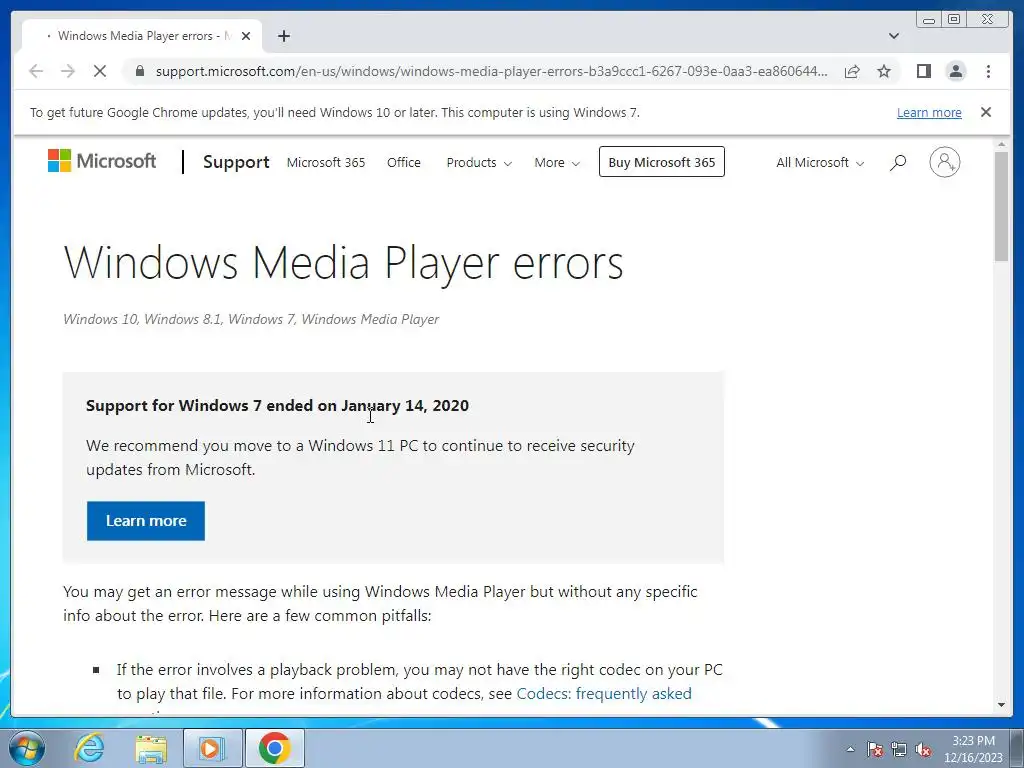Image resolution: width=1024 pixels, height=768 pixels.
Task: Sign in with account icon
Action: pyautogui.click(x=944, y=162)
